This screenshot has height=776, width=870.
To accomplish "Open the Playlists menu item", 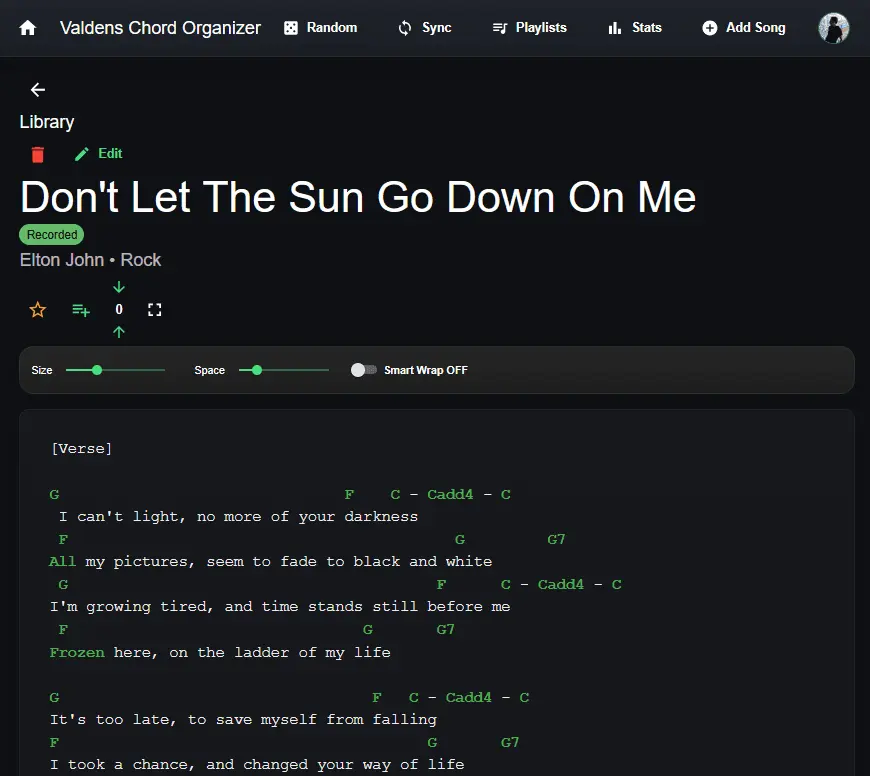I will point(530,28).
